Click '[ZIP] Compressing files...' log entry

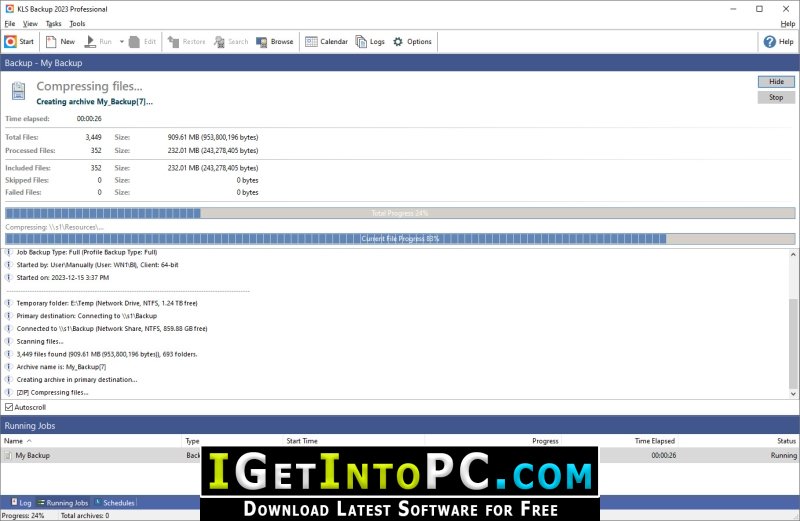[x=52, y=392]
